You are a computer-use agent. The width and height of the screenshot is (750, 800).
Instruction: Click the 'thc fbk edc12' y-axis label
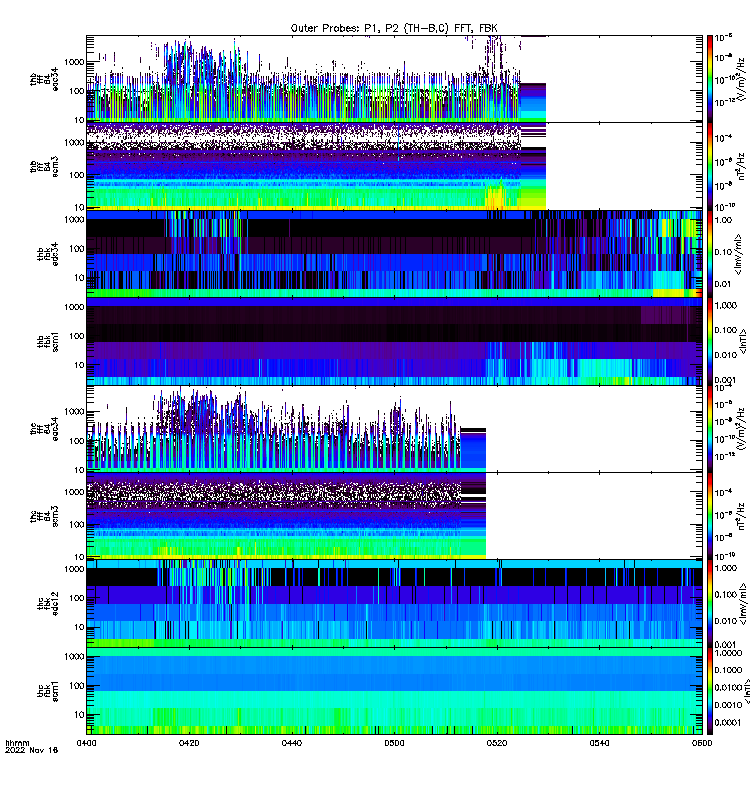(48, 604)
